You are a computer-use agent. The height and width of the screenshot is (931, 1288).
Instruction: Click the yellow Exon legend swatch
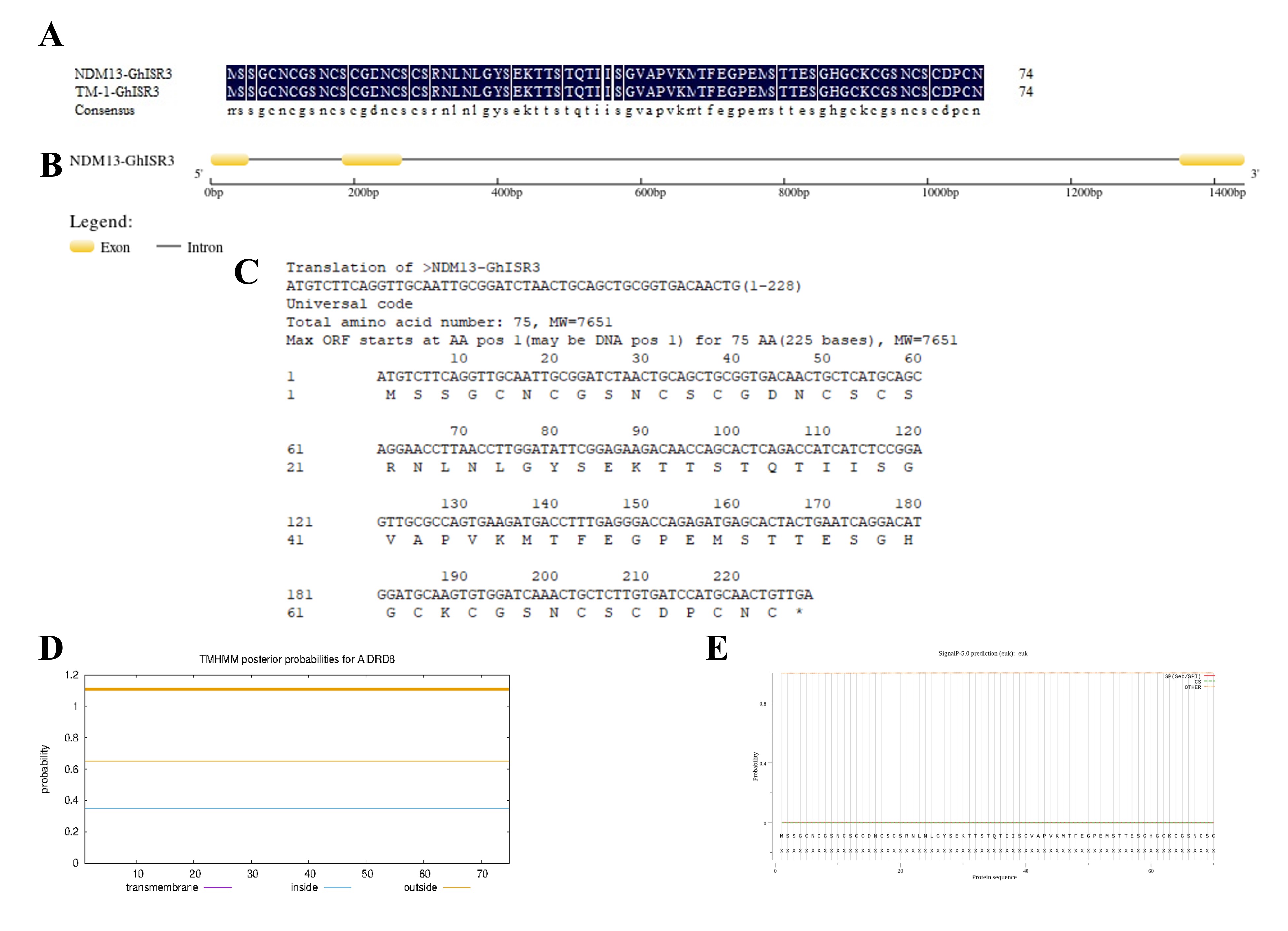82,246
